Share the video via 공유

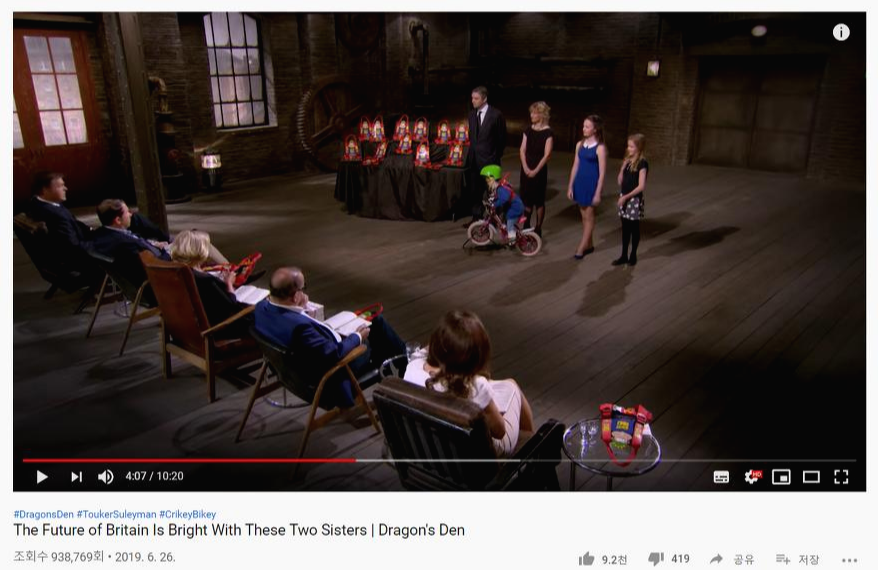[732, 559]
